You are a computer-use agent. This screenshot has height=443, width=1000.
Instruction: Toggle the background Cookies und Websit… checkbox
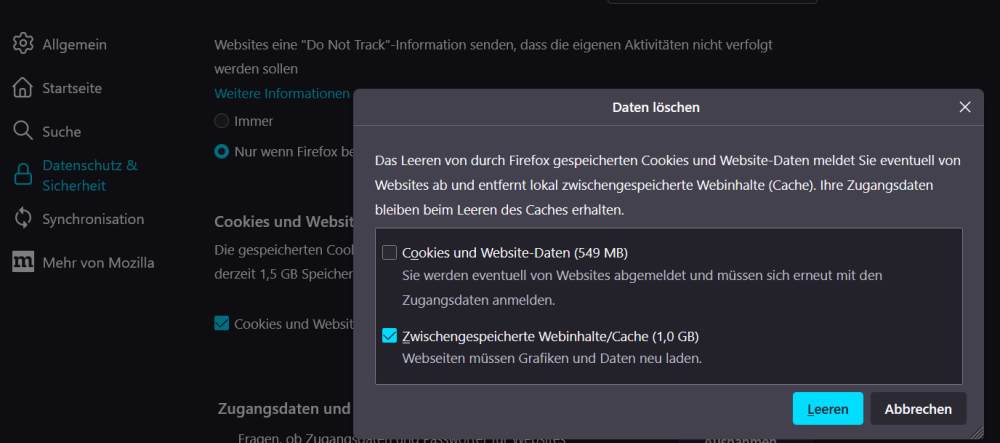tap(222, 323)
